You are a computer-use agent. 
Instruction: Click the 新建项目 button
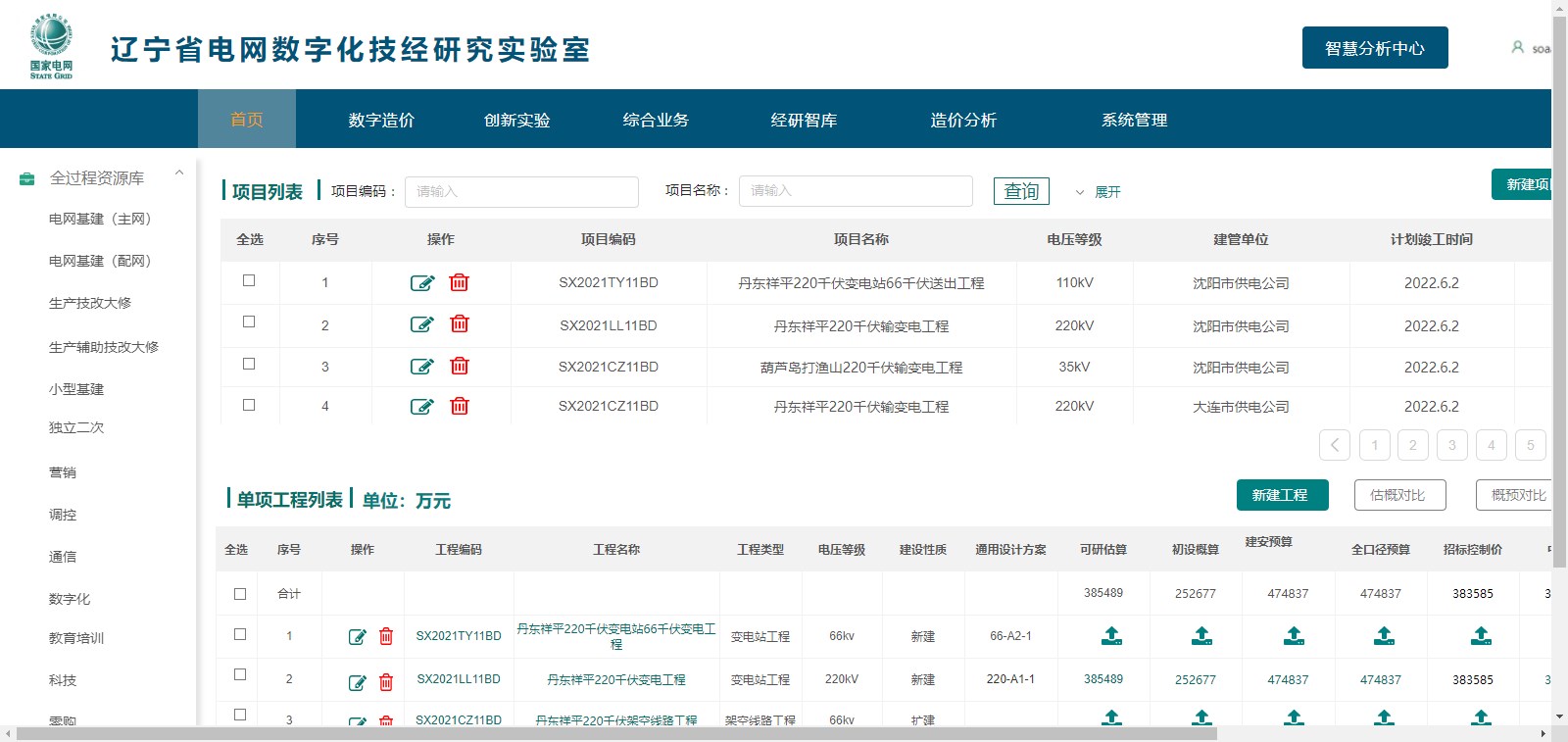1521,184
